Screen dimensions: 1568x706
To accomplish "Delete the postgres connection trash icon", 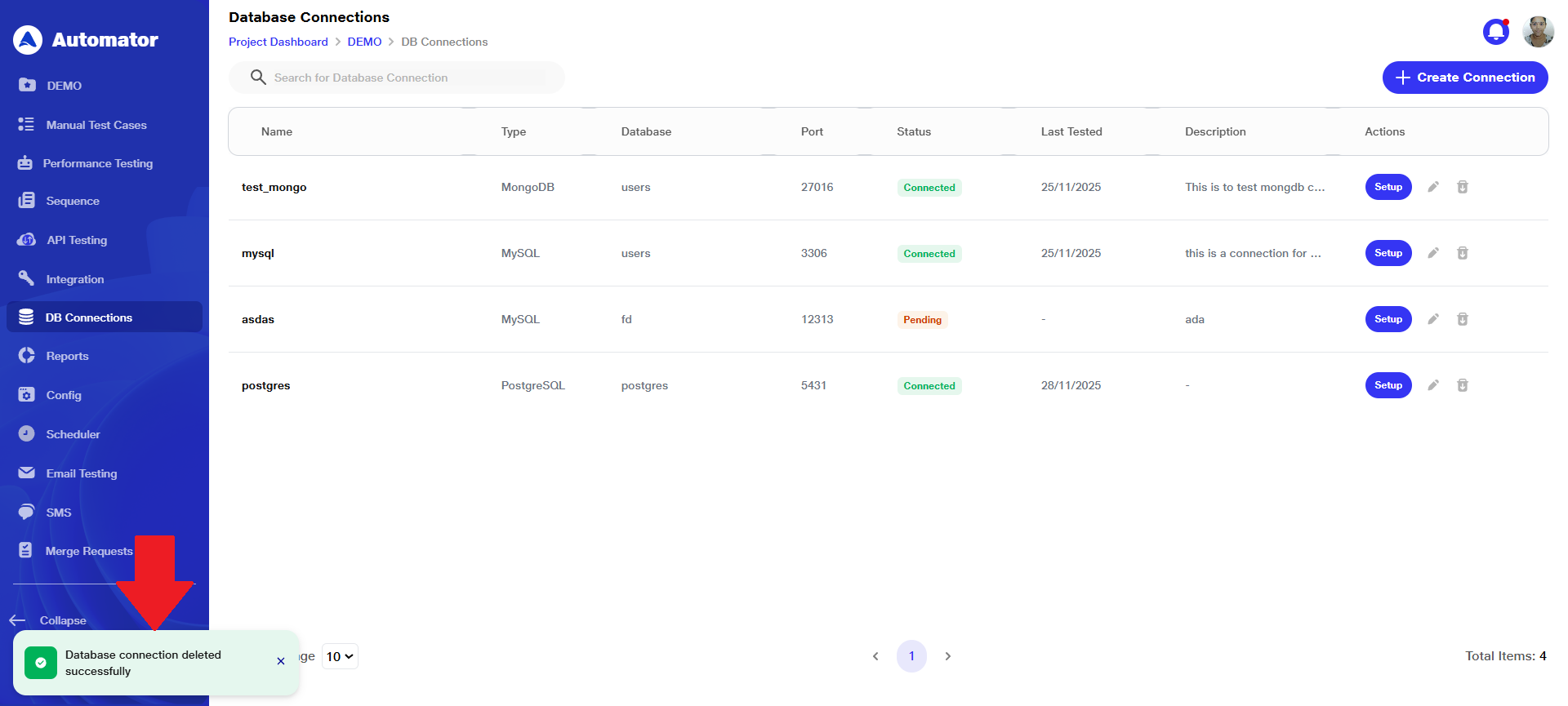I will click(1462, 385).
